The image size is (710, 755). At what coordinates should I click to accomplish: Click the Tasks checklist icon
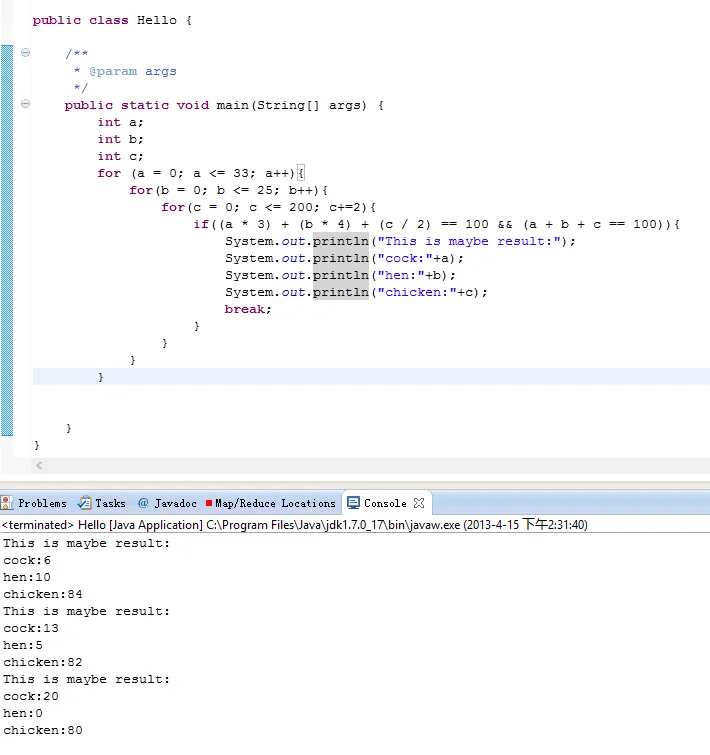84,503
